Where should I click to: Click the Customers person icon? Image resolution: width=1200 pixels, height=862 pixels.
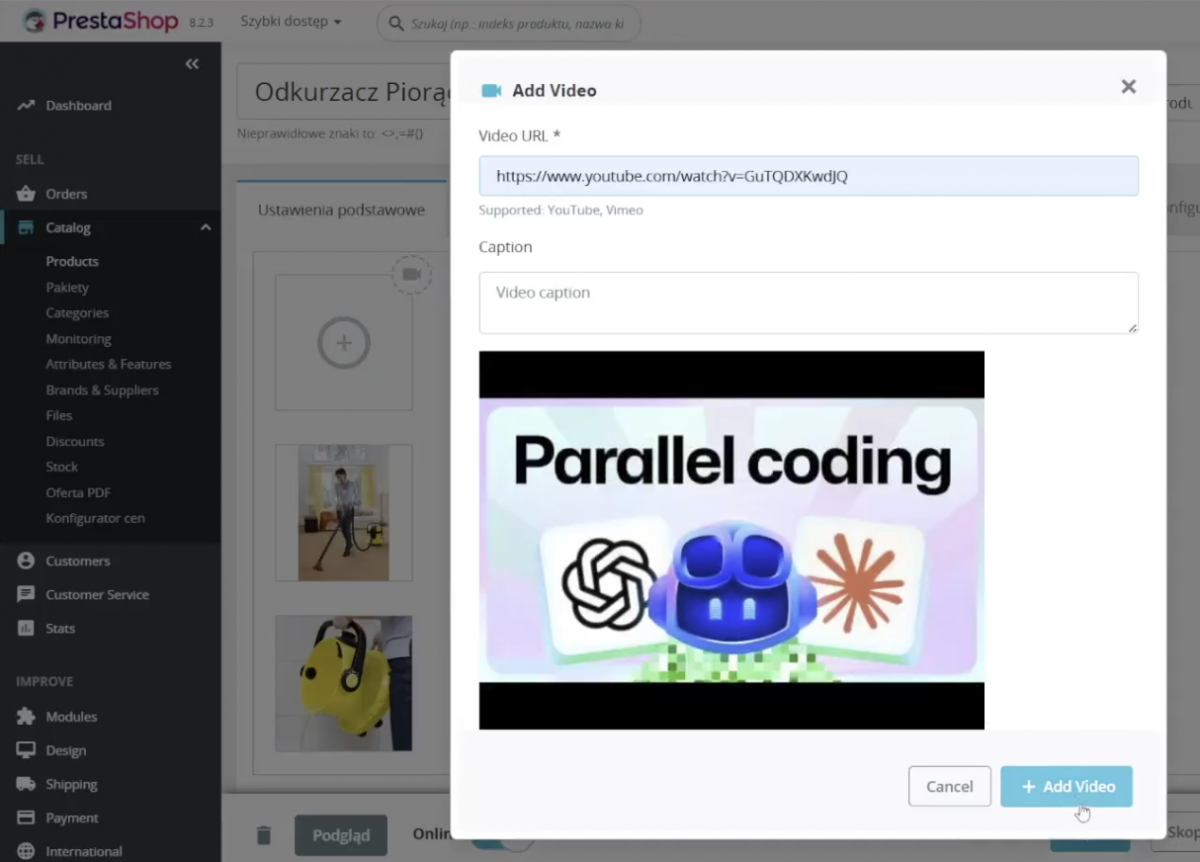pyautogui.click(x=26, y=561)
